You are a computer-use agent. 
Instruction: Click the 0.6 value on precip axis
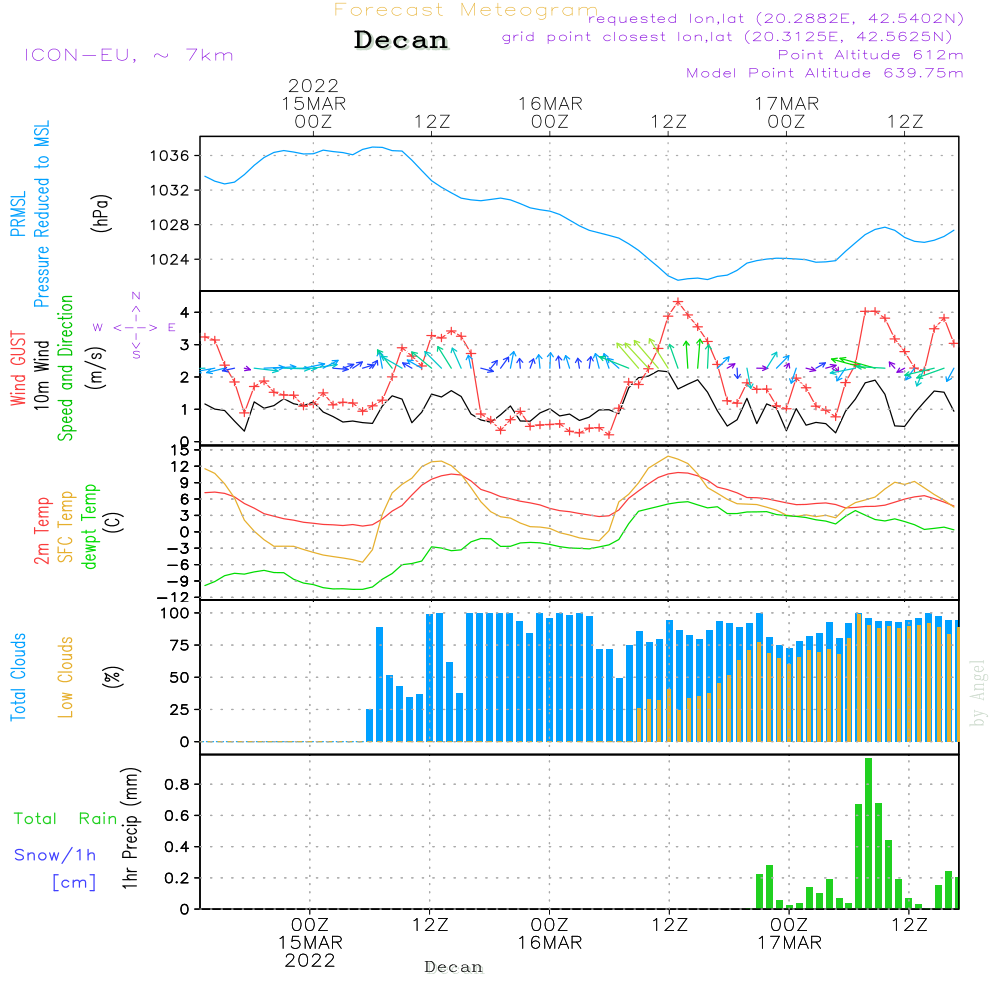[x=177, y=816]
